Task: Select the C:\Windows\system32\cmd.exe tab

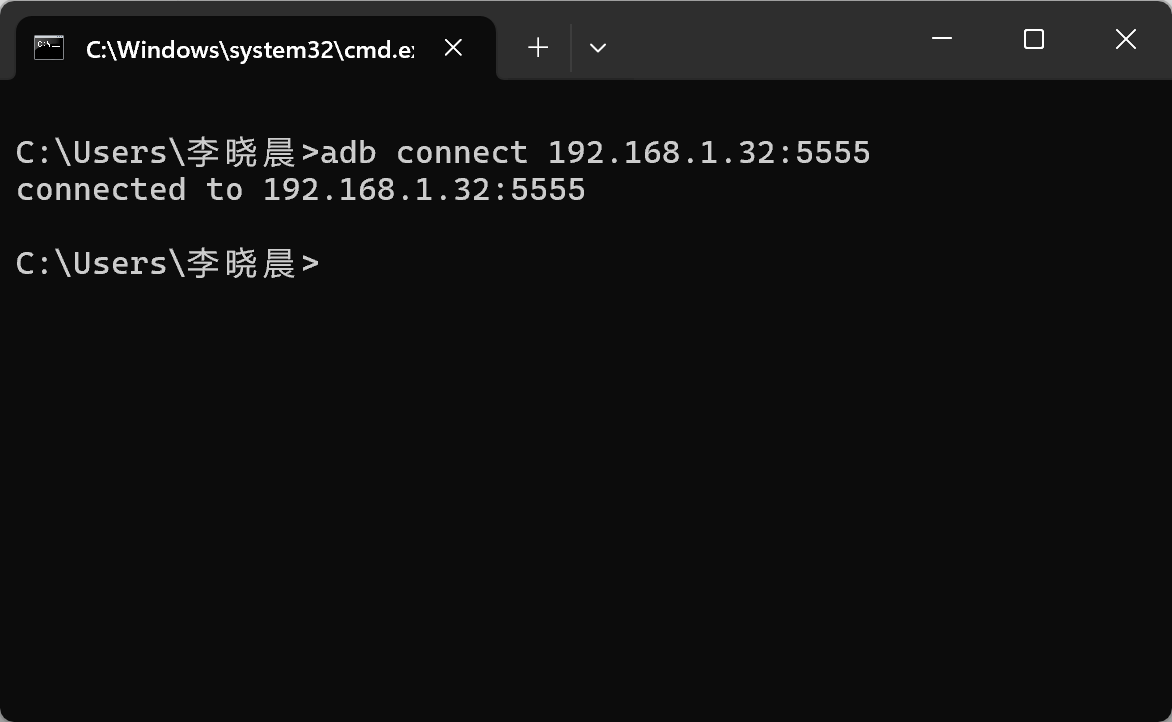Action: pos(249,49)
